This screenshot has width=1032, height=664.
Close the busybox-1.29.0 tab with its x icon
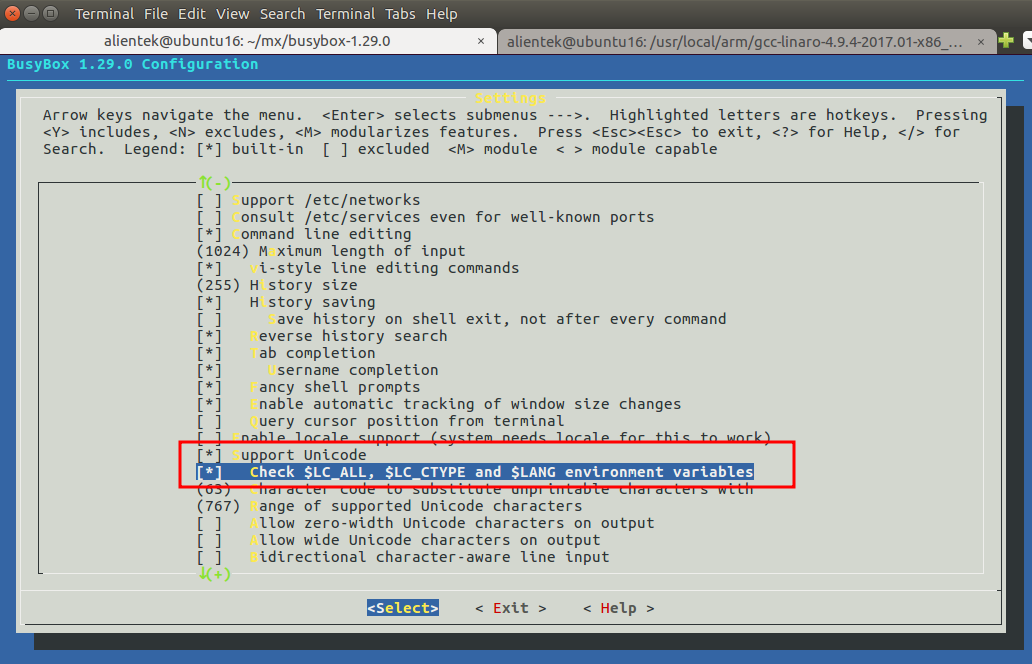(481, 41)
